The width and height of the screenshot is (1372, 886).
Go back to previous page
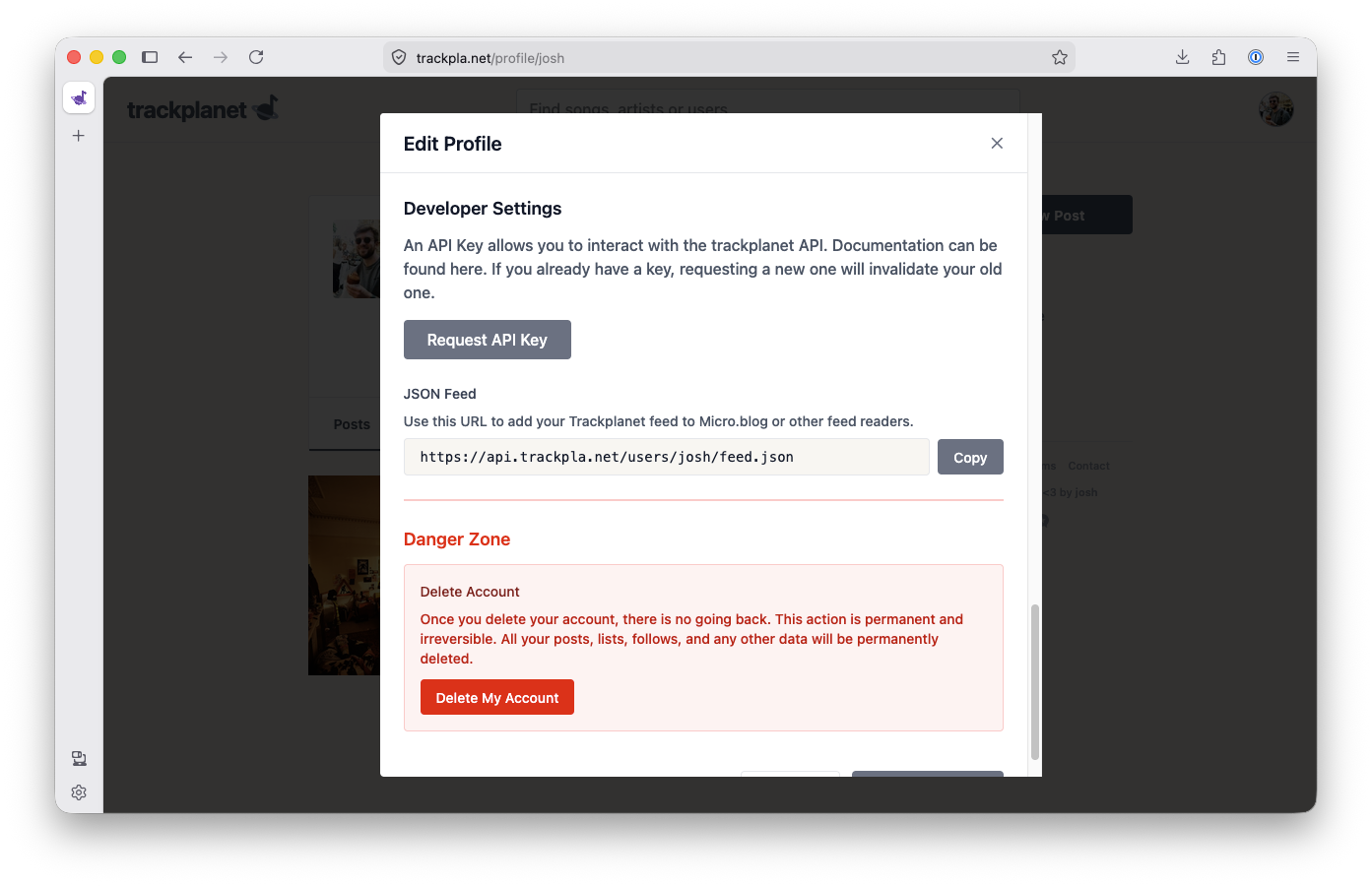click(185, 57)
